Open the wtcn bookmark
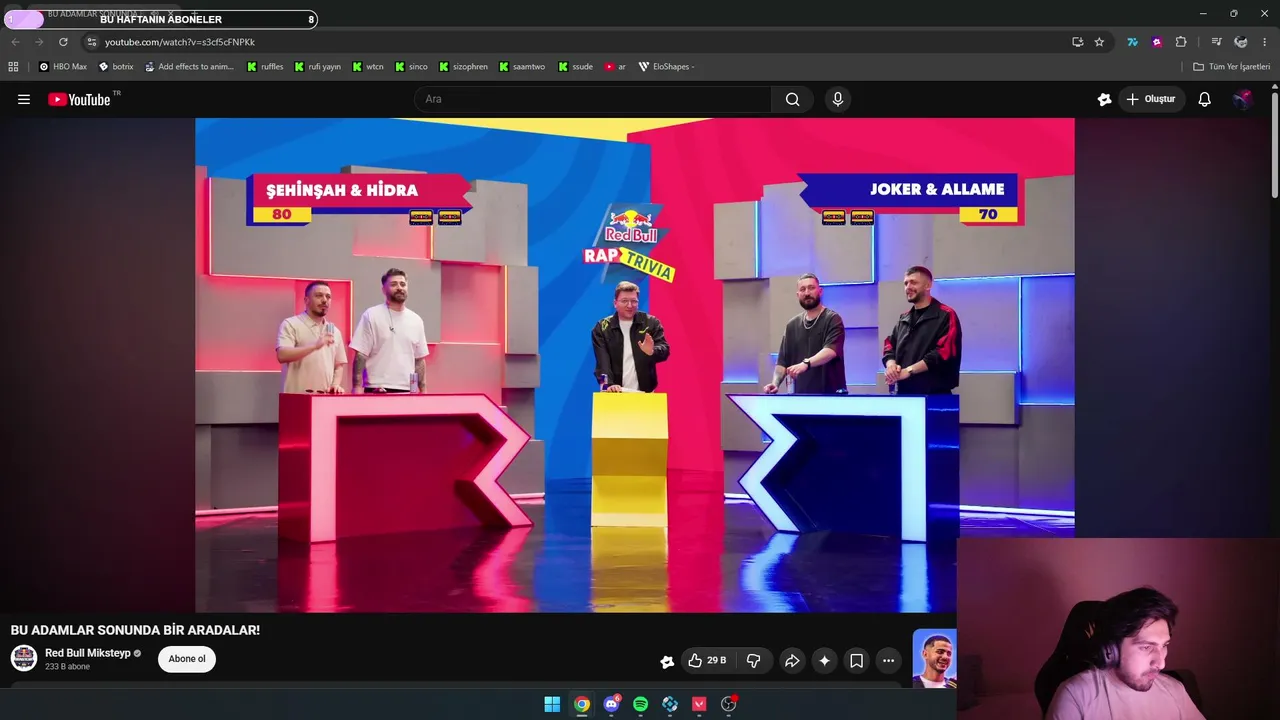This screenshot has width=1280, height=720. tap(367, 67)
